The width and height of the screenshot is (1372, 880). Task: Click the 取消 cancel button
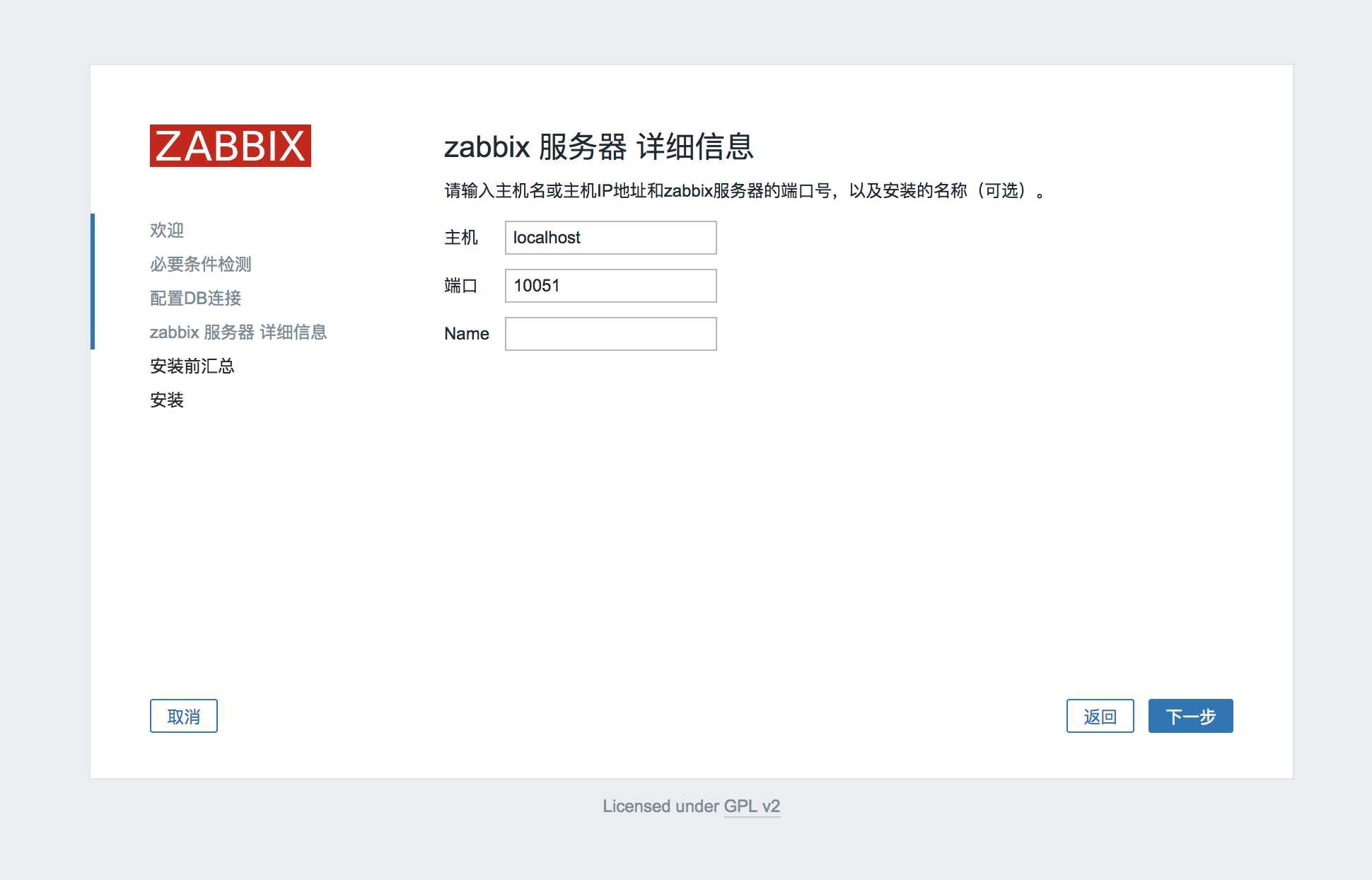[183, 716]
